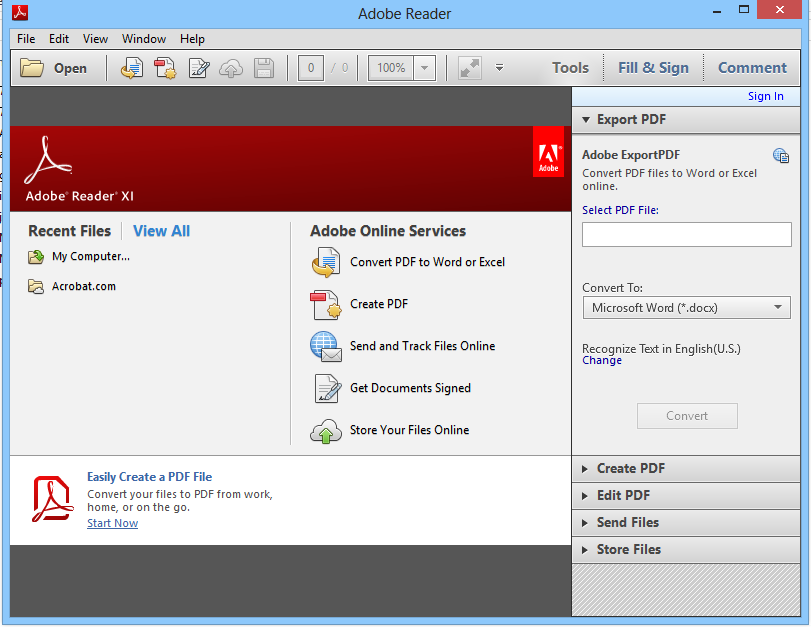Open the toolbar customize dropdown arrow
The image size is (811, 627).
tap(499, 68)
